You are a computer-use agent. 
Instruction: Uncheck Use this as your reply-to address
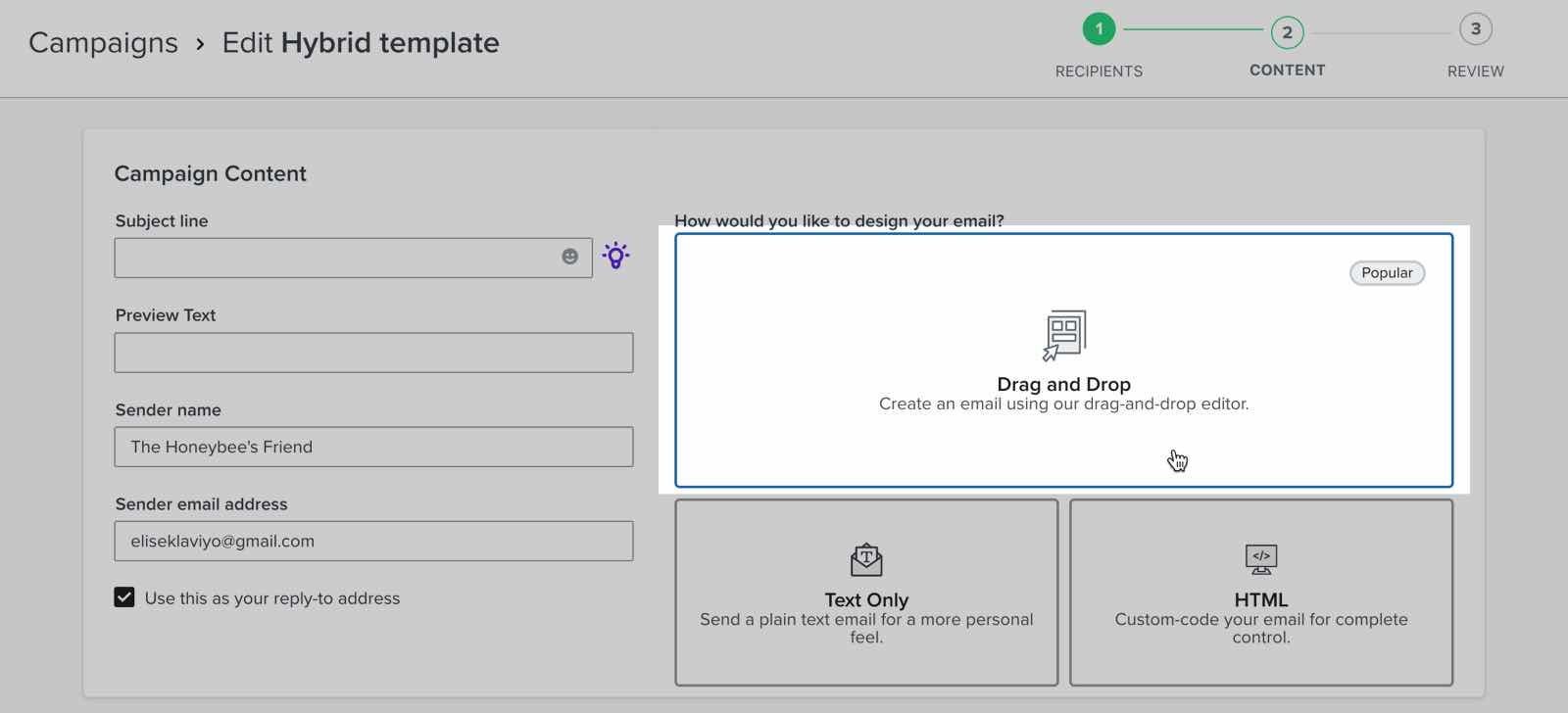tap(124, 597)
